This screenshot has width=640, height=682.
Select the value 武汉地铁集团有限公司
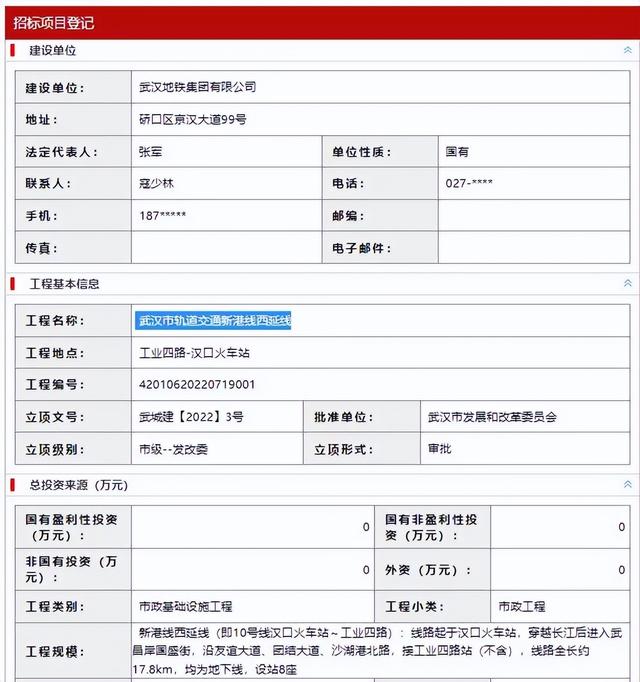198,87
